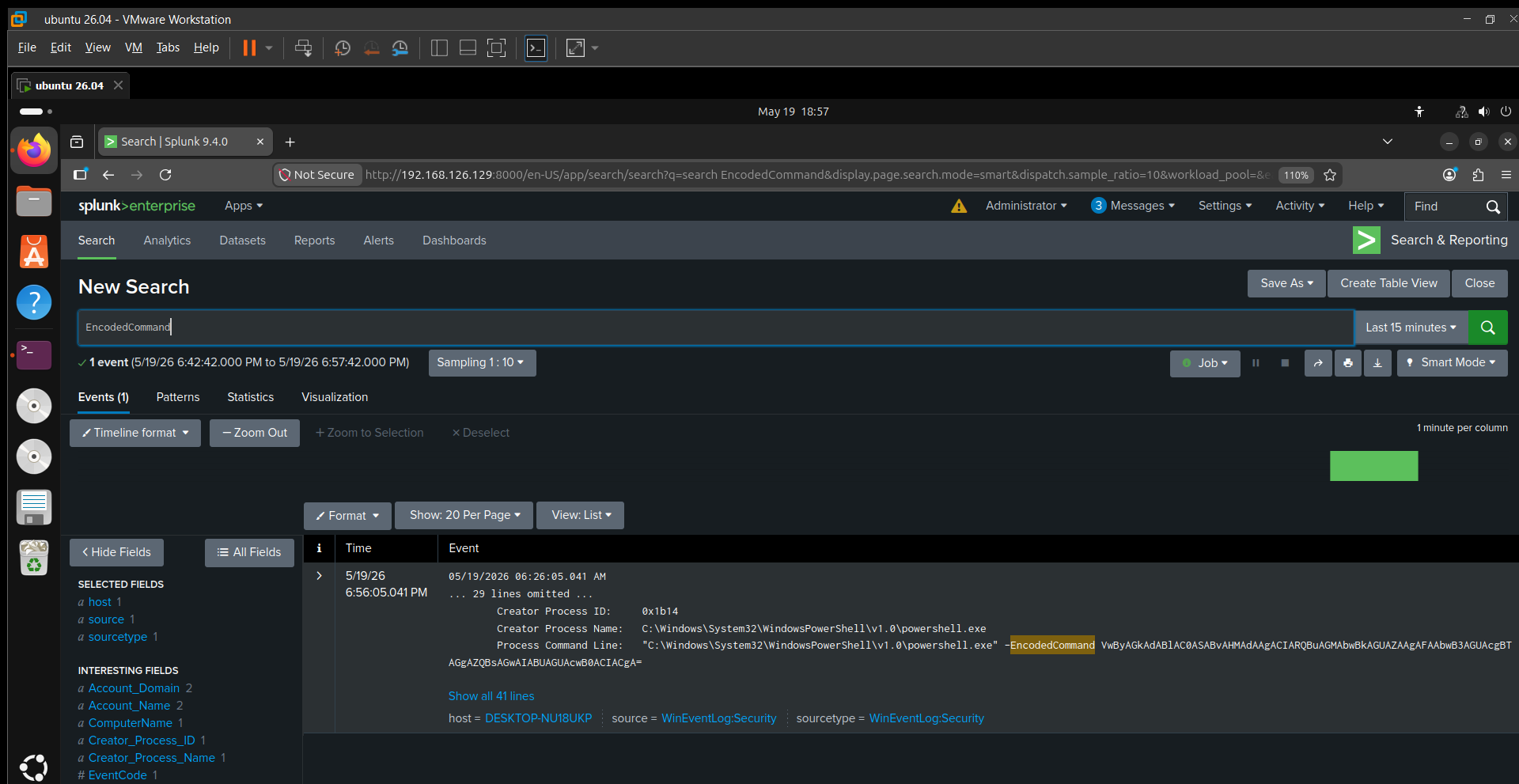Open Apps menu in Splunk bar
This screenshot has width=1519, height=784.
[x=244, y=206]
